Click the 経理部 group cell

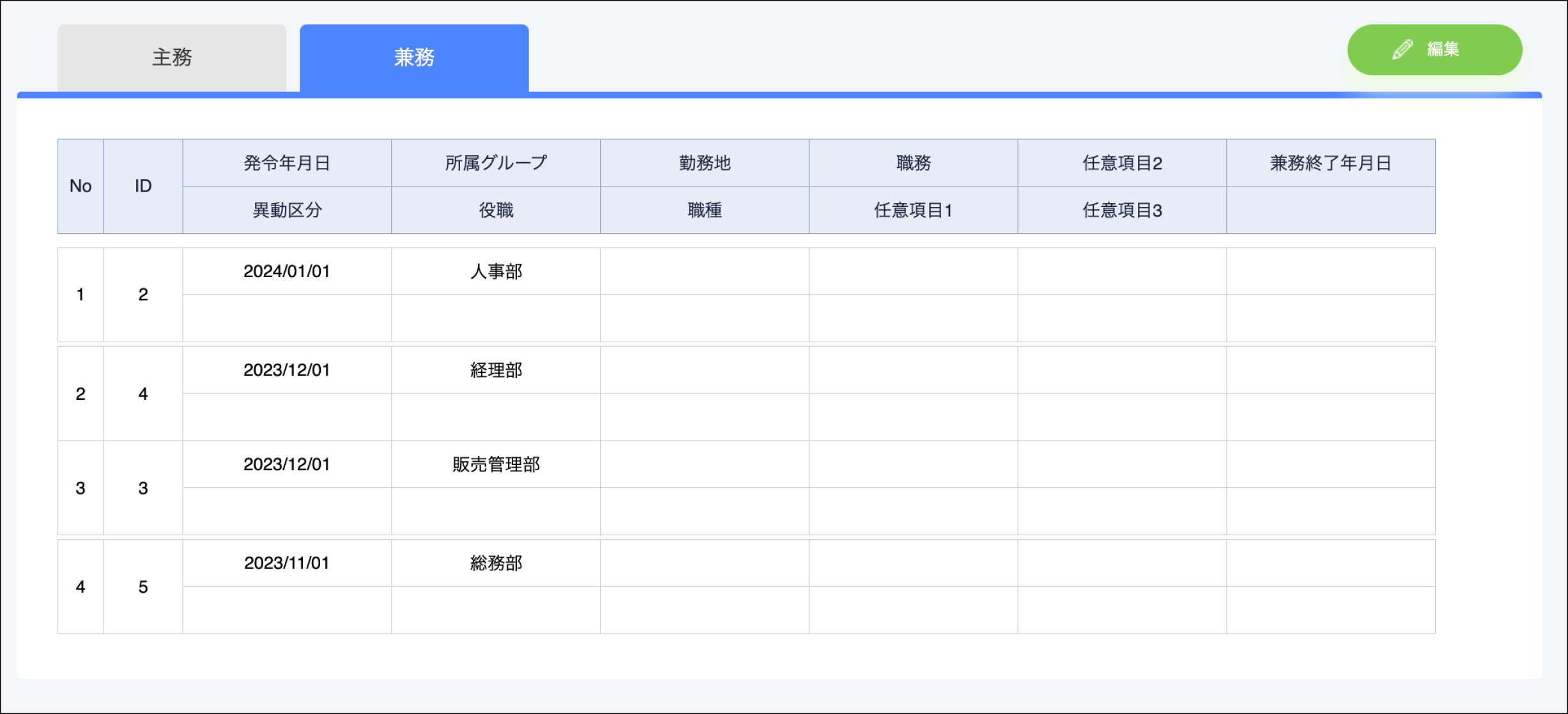click(496, 370)
